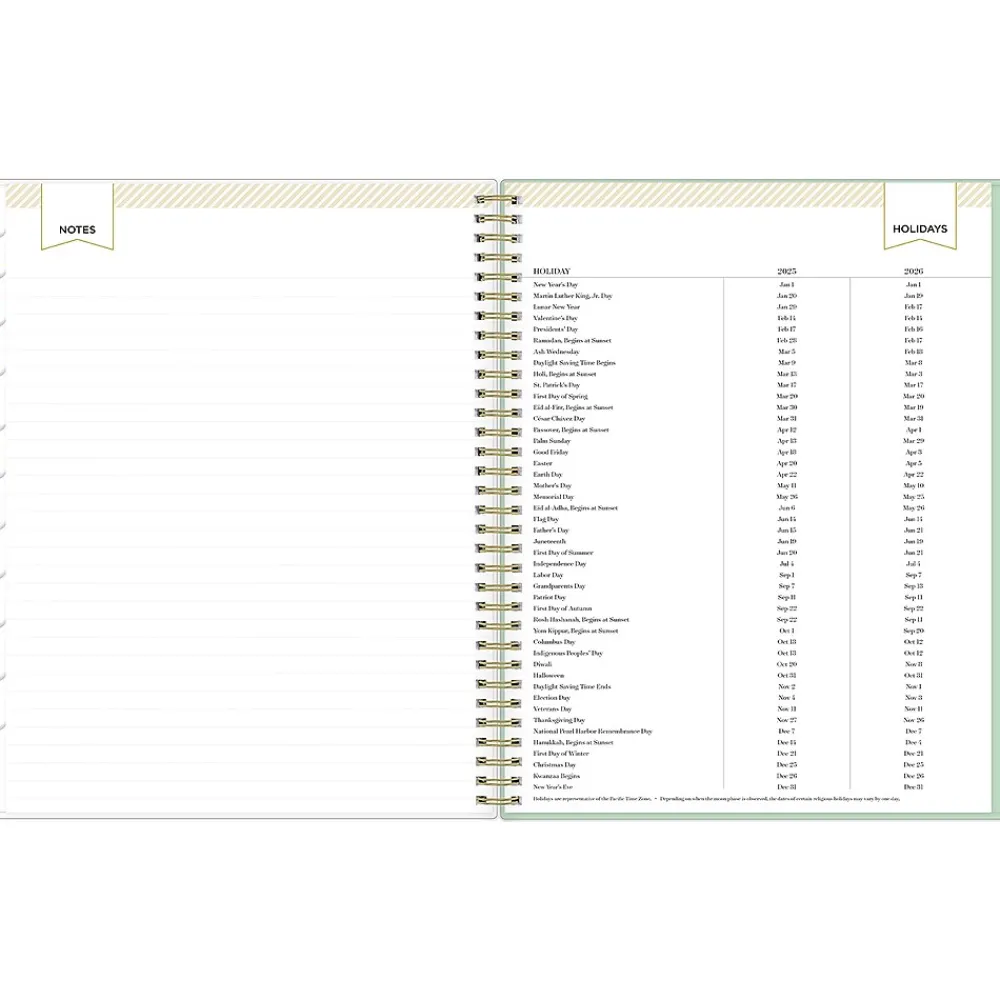Select Daylight Saving Time Begins entry
The image size is (1000, 1000).
click(x=574, y=363)
